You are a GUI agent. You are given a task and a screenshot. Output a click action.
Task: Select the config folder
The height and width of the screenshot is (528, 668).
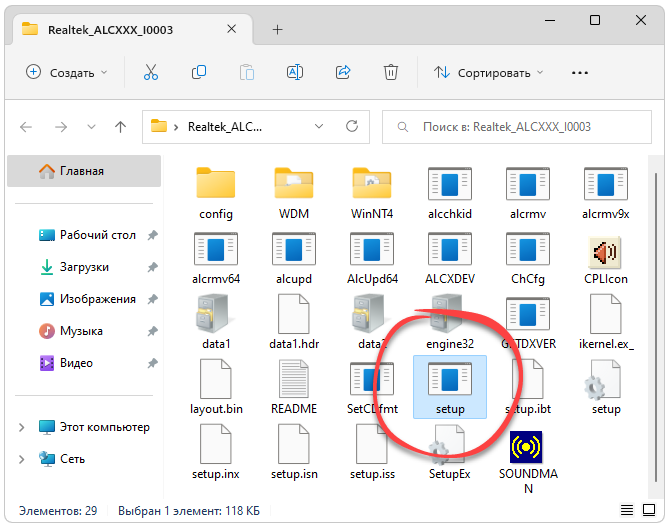(x=216, y=193)
